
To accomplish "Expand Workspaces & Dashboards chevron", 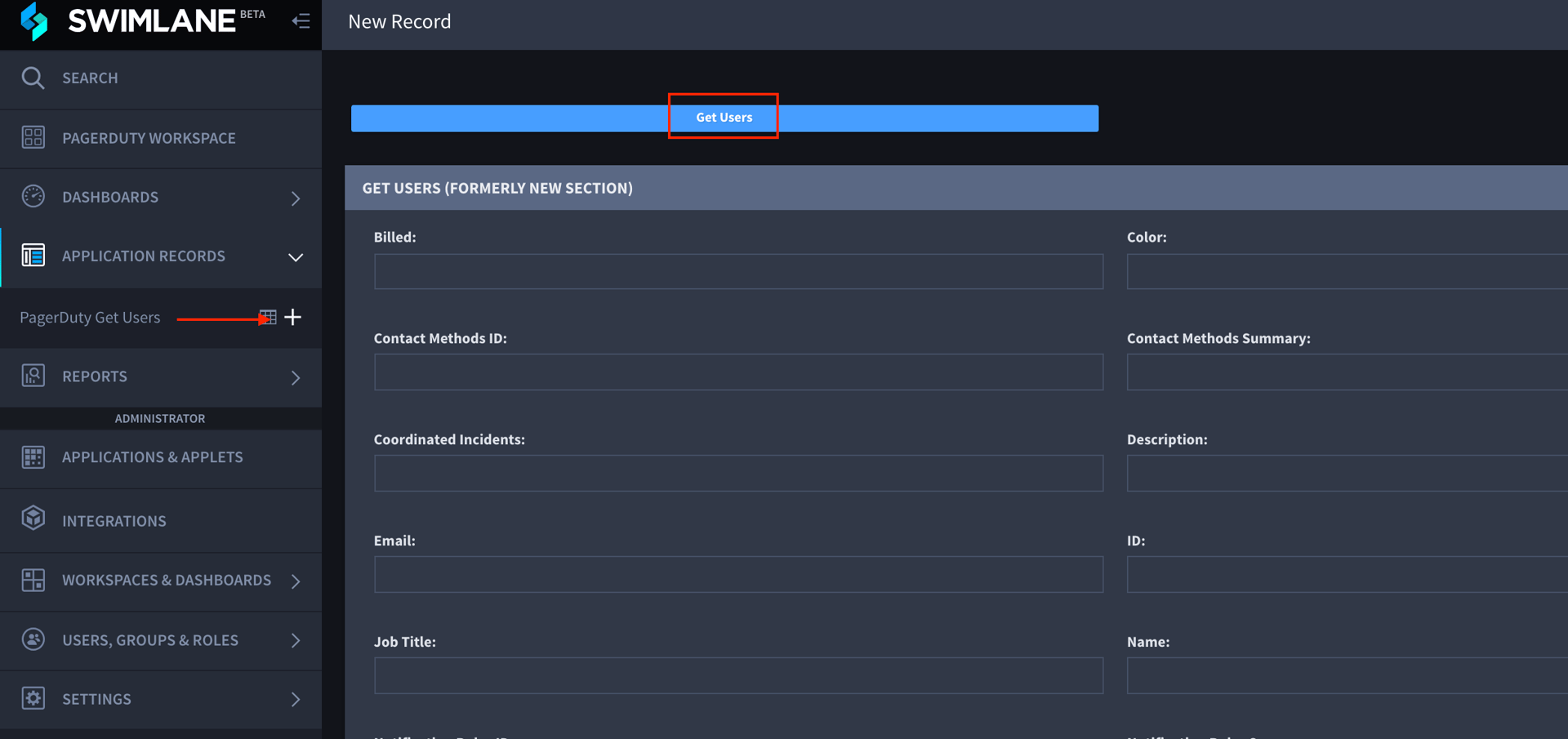I will [x=296, y=581].
